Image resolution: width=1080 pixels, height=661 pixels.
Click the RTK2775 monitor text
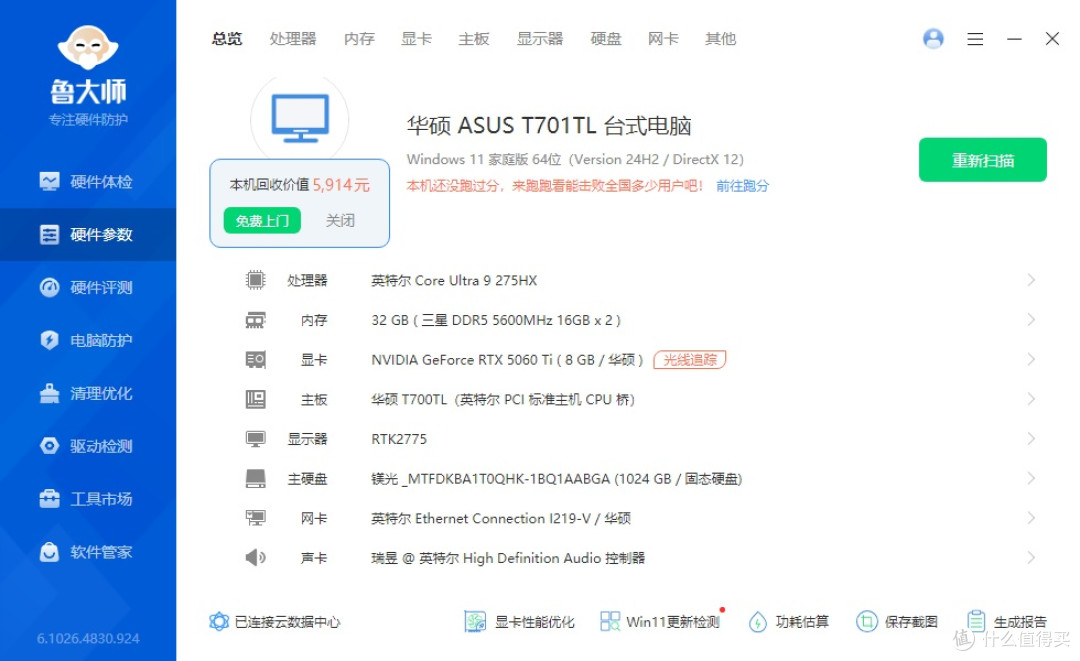(x=399, y=439)
